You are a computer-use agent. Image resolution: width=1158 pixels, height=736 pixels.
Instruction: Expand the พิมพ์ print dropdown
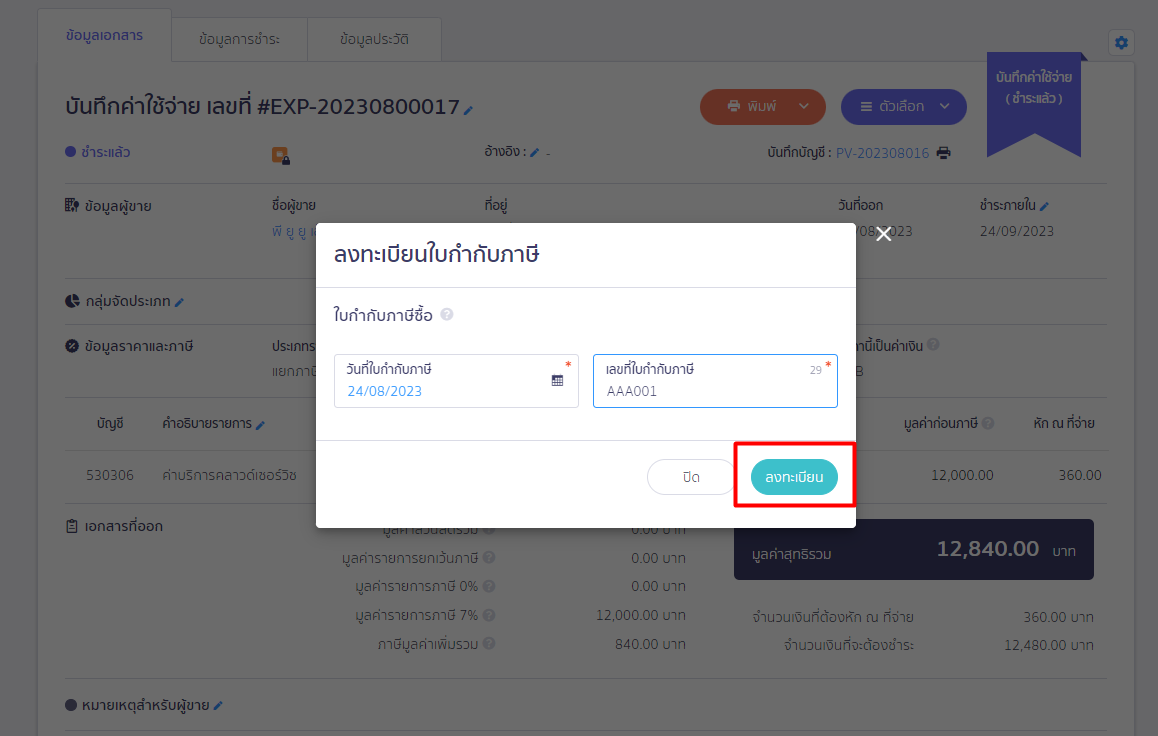coord(804,106)
